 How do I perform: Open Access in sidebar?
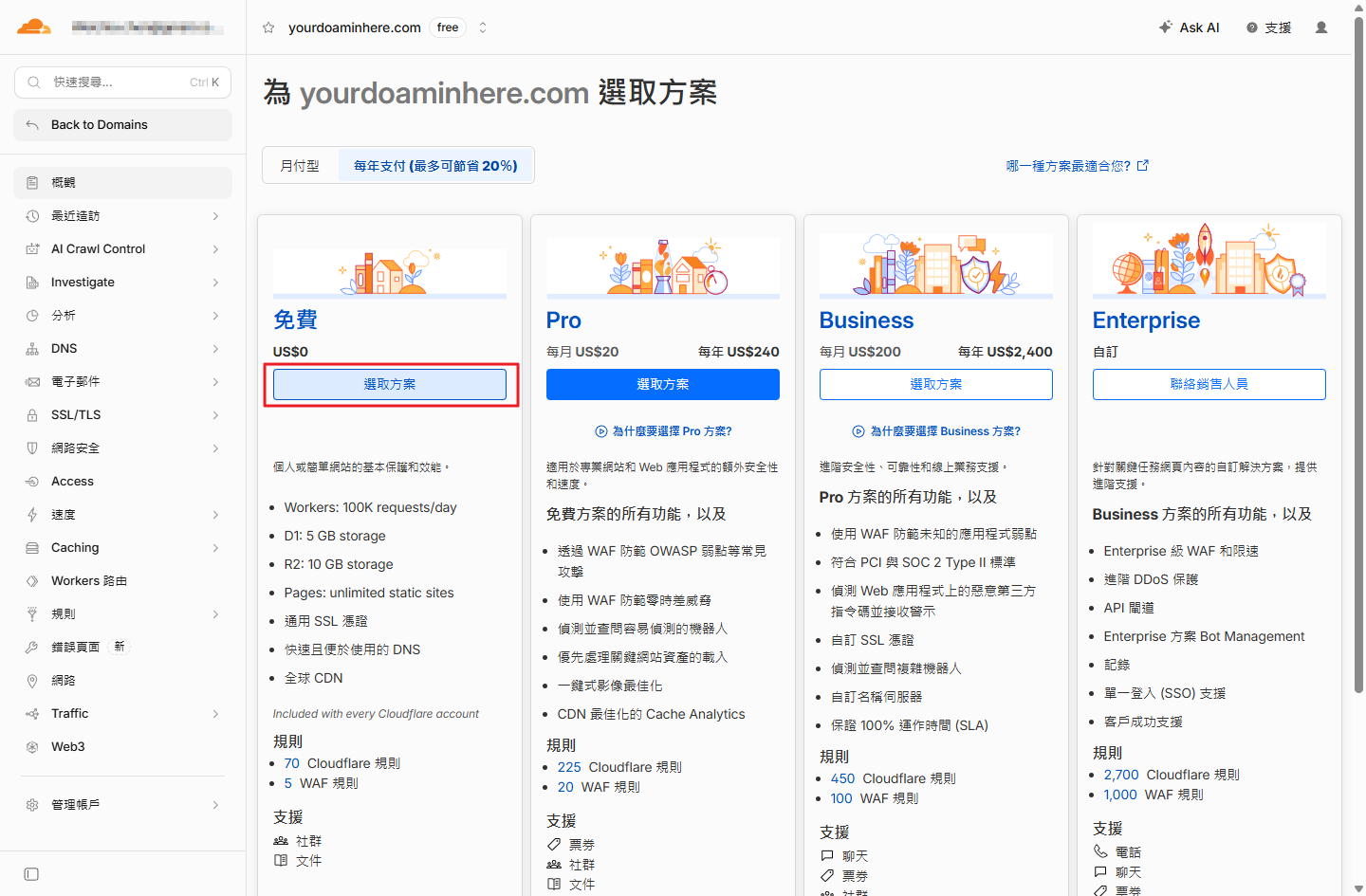[123, 482]
